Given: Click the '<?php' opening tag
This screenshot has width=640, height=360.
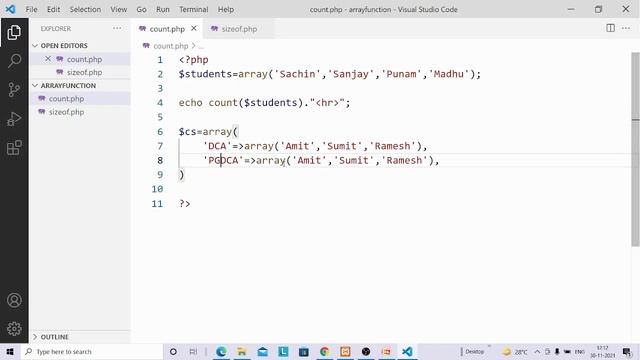Looking at the screenshot, I should pos(193,60).
